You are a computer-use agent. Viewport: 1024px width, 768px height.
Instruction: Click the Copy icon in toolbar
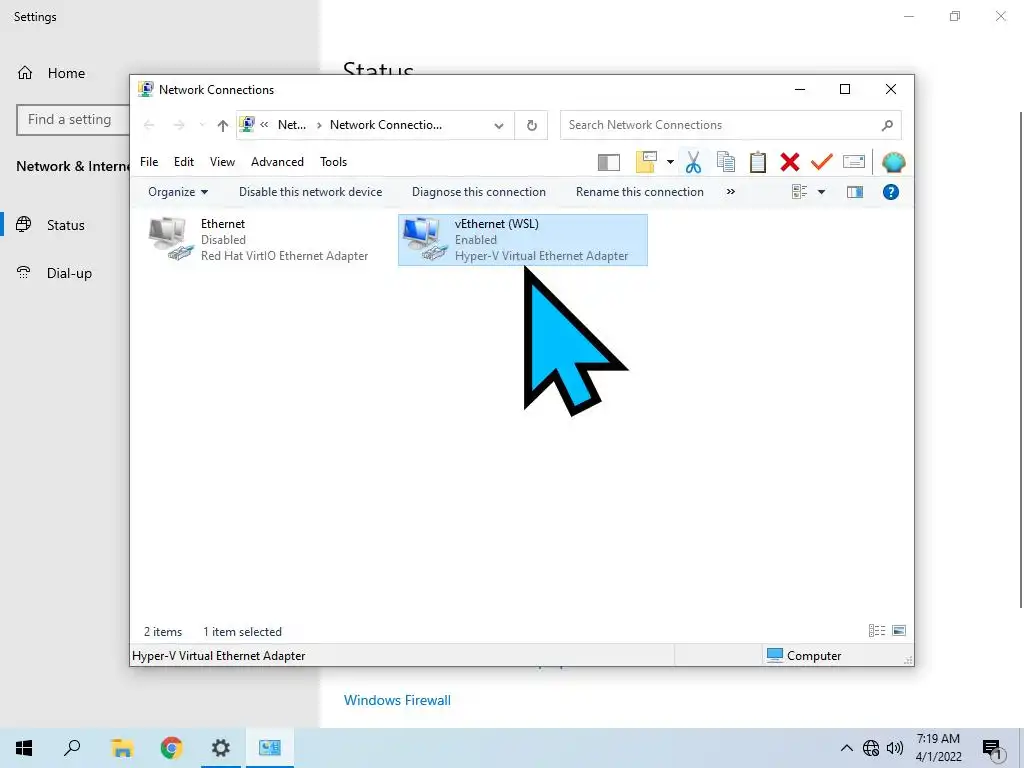tap(726, 162)
